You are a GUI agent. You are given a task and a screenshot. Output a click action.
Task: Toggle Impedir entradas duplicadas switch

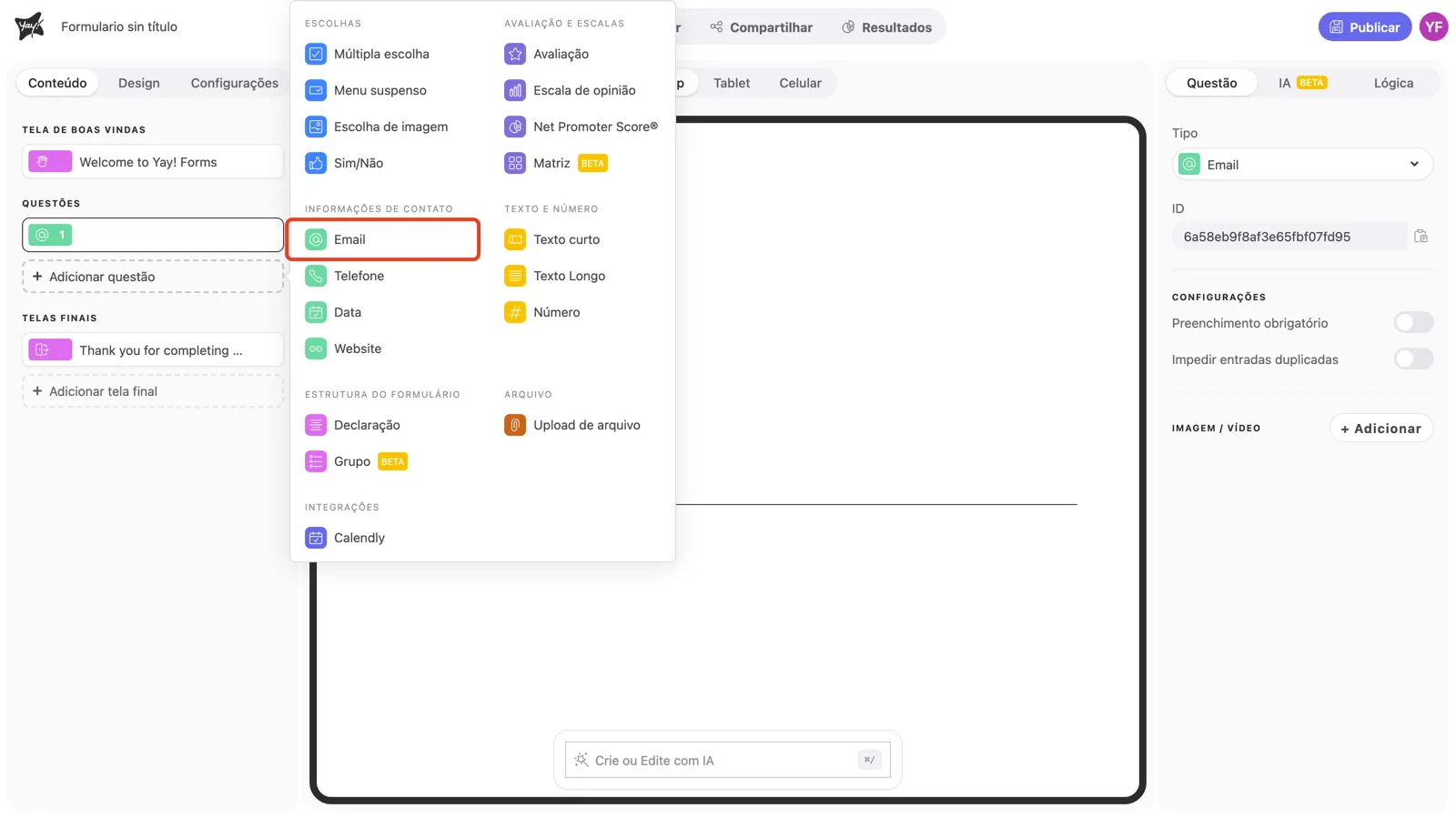(1413, 359)
